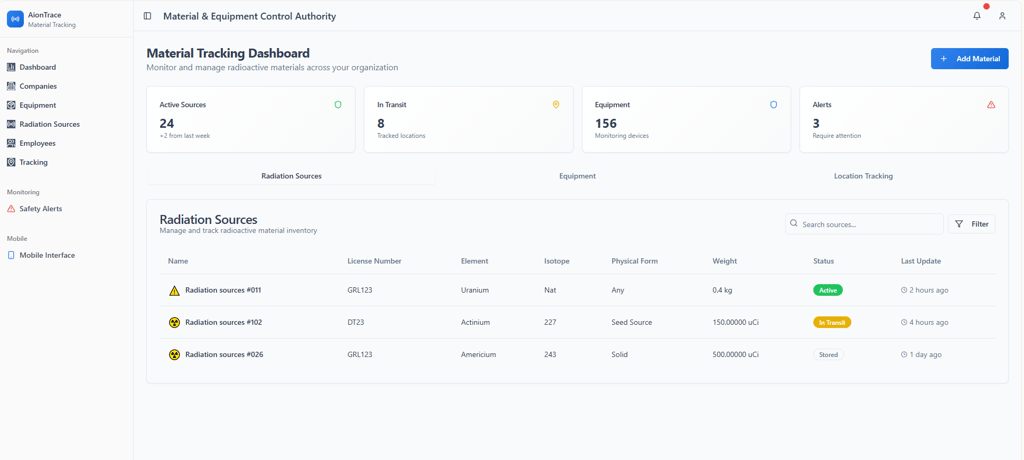Open Safety Alerts in sidebar

tap(40, 209)
